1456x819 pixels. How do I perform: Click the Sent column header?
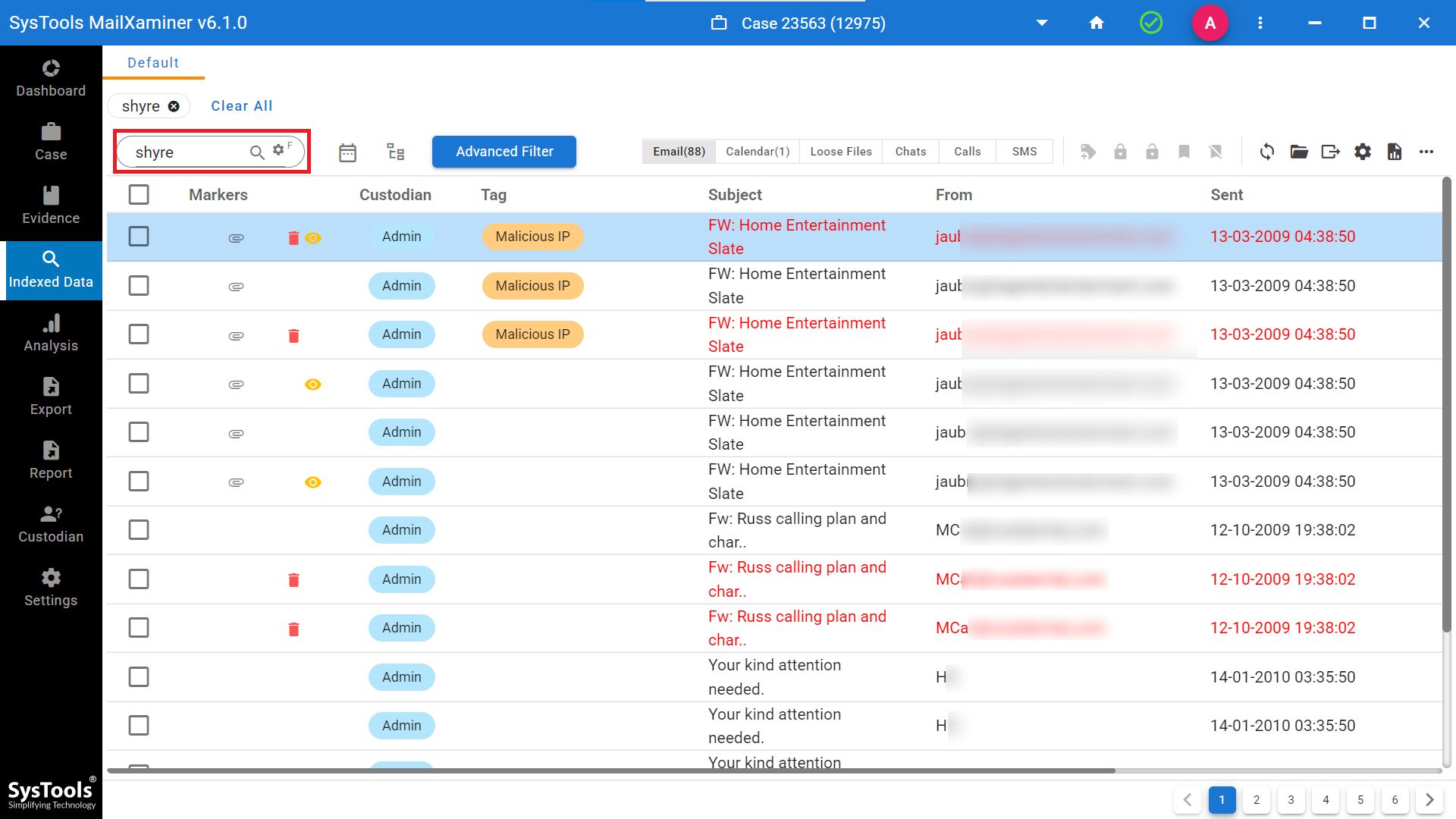click(x=1226, y=195)
